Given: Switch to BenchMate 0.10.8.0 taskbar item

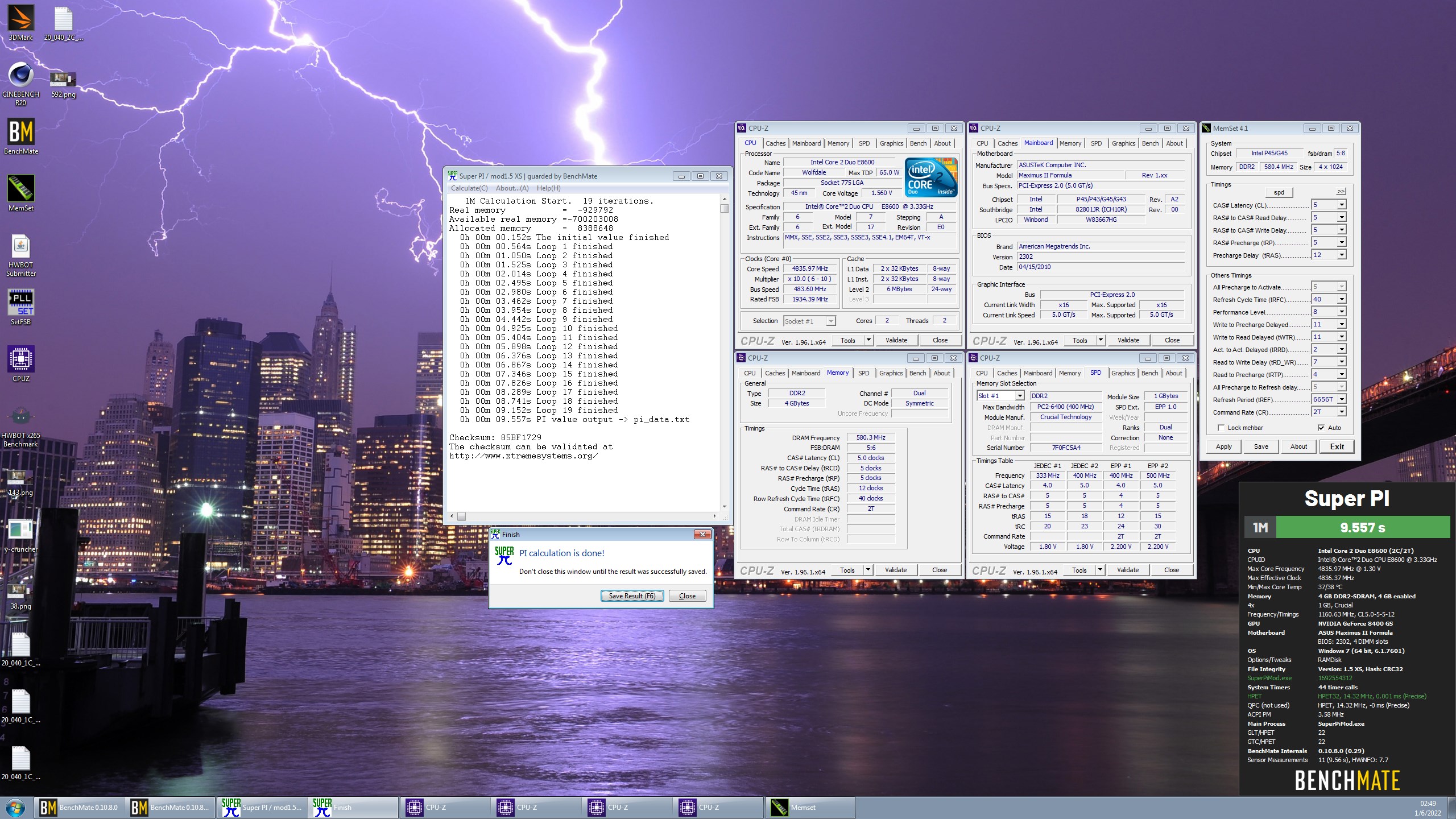Looking at the screenshot, I should click(80, 807).
